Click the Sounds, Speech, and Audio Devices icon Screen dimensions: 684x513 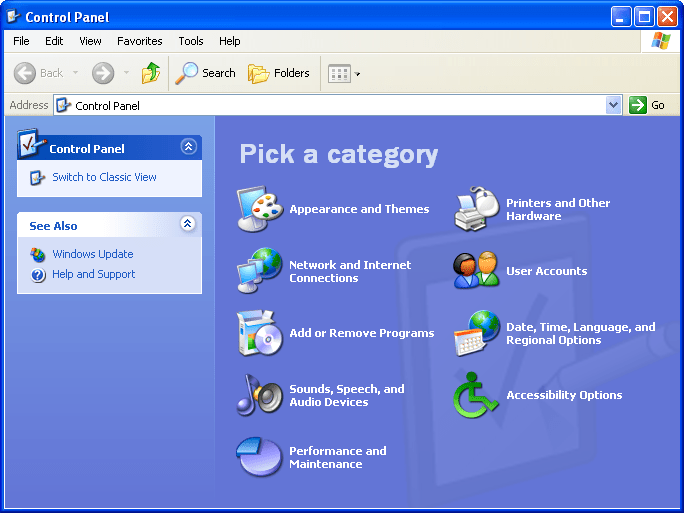[x=260, y=395]
